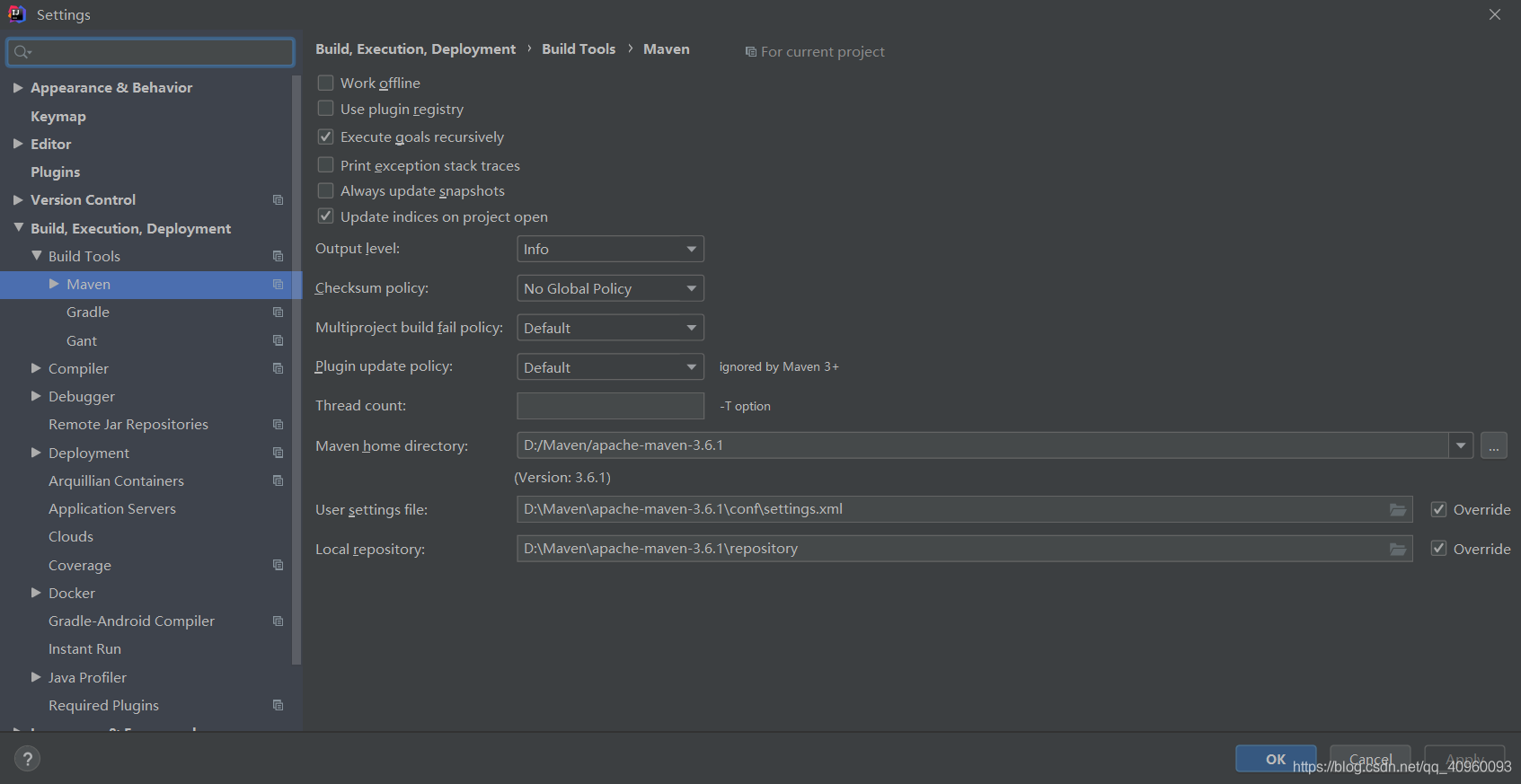Open the Output level dropdown

610,250
